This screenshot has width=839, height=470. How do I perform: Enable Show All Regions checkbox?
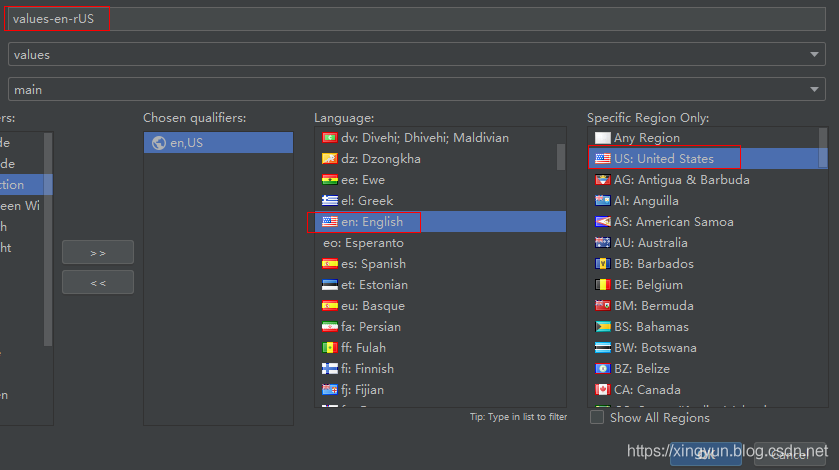click(x=597, y=418)
